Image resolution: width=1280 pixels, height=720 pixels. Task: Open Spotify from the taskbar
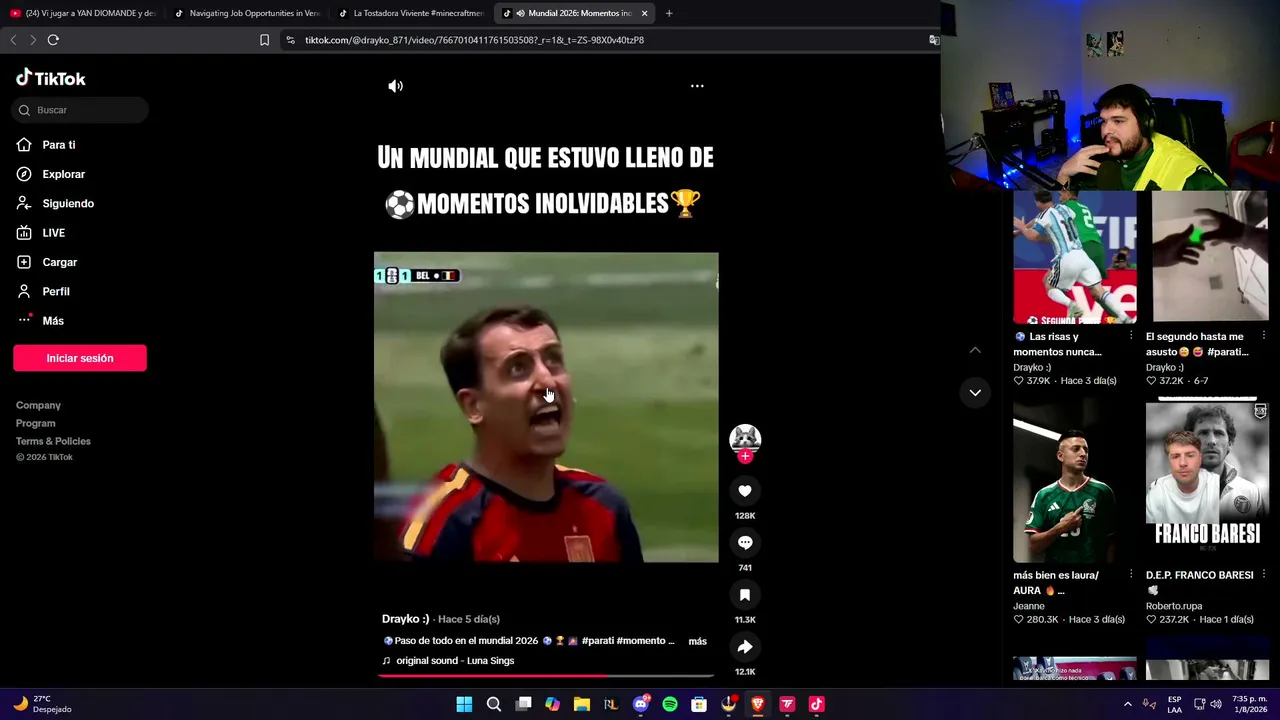tap(670, 704)
